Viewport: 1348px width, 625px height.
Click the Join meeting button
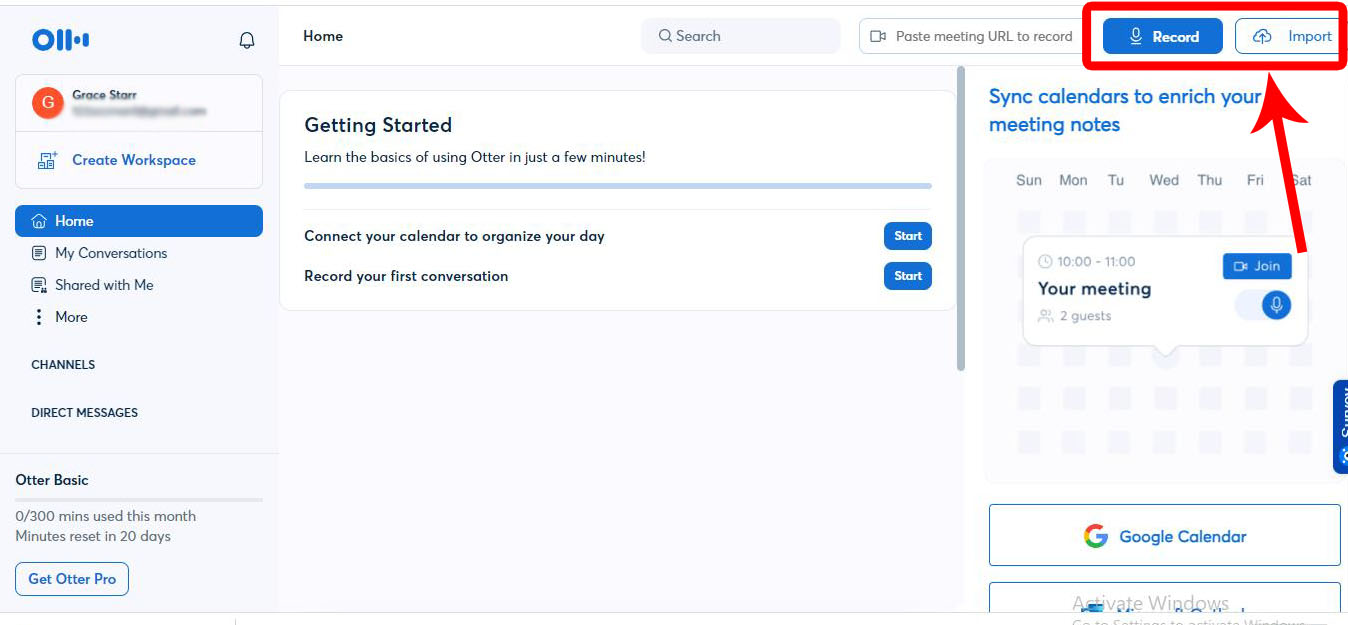[1257, 266]
